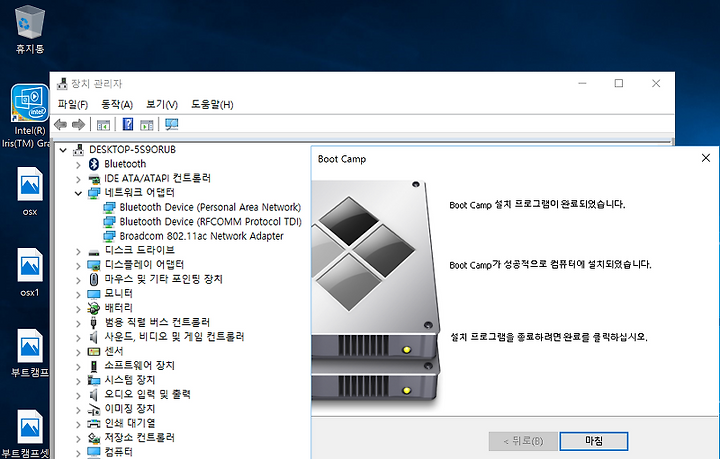720x459 pixels.
Task: Select the 인쇄 대기열 label
Action: coord(129,423)
